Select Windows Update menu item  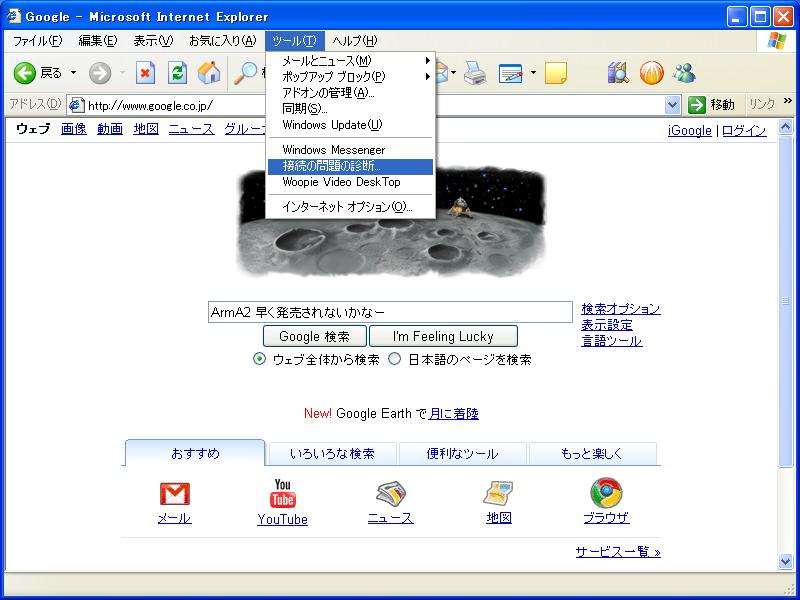point(350,125)
